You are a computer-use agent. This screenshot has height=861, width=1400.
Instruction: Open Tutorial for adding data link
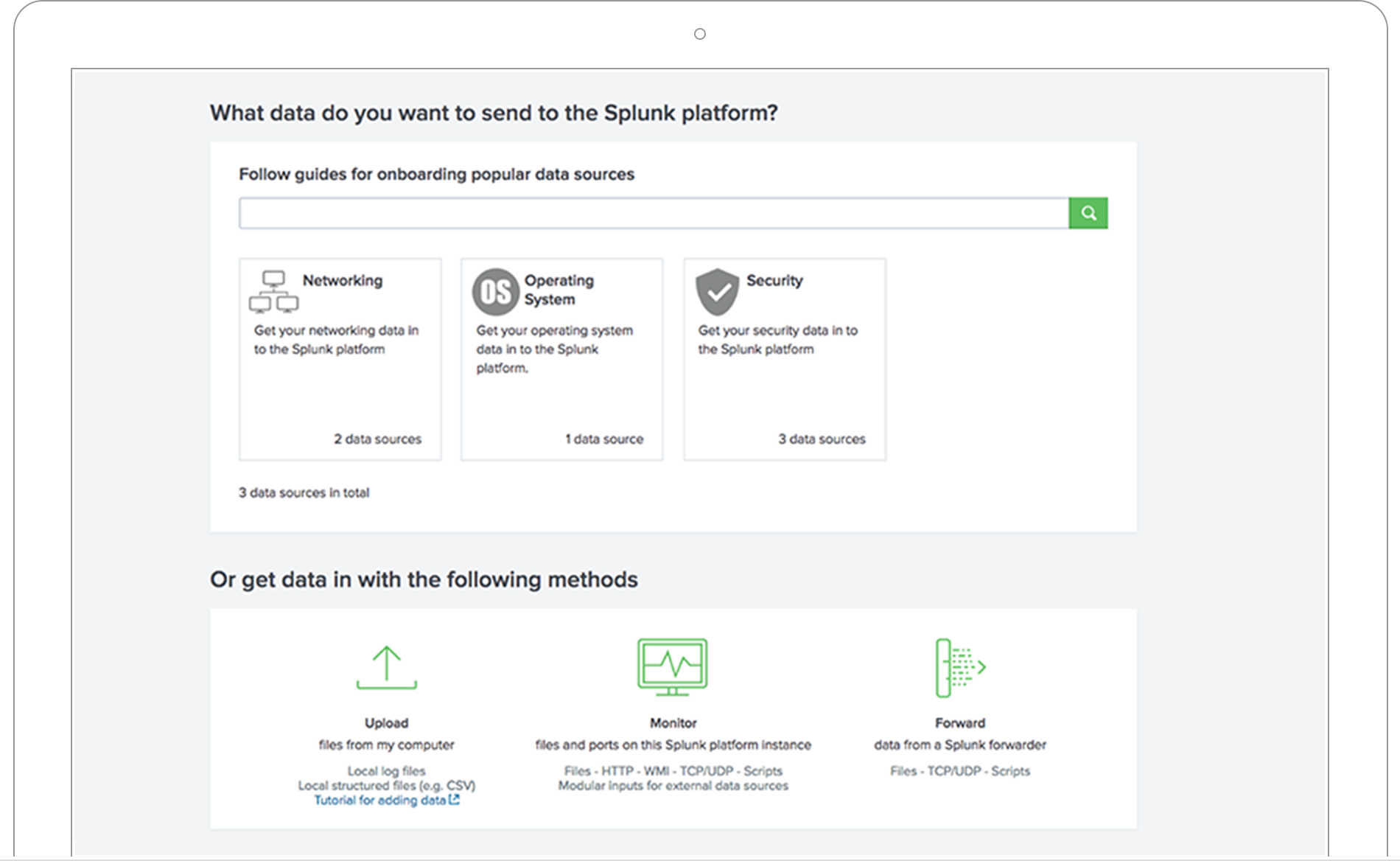pos(379,800)
